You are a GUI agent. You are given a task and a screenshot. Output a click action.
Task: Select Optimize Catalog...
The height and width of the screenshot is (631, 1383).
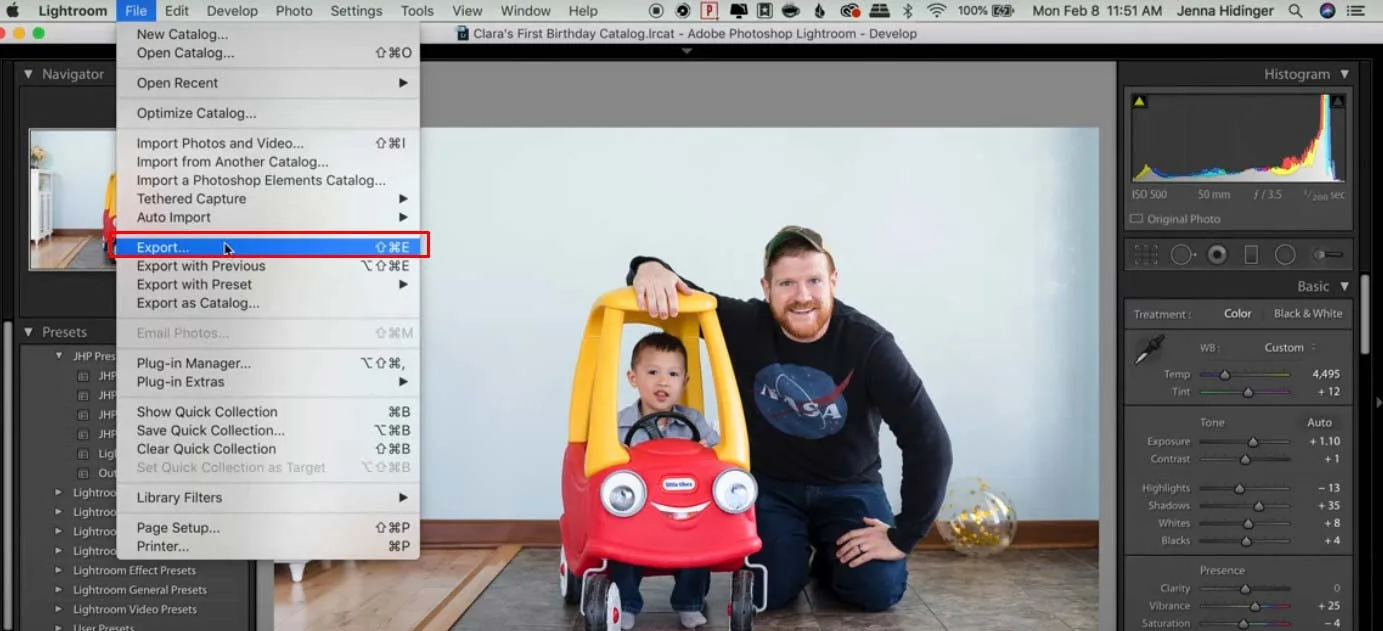pos(268,113)
